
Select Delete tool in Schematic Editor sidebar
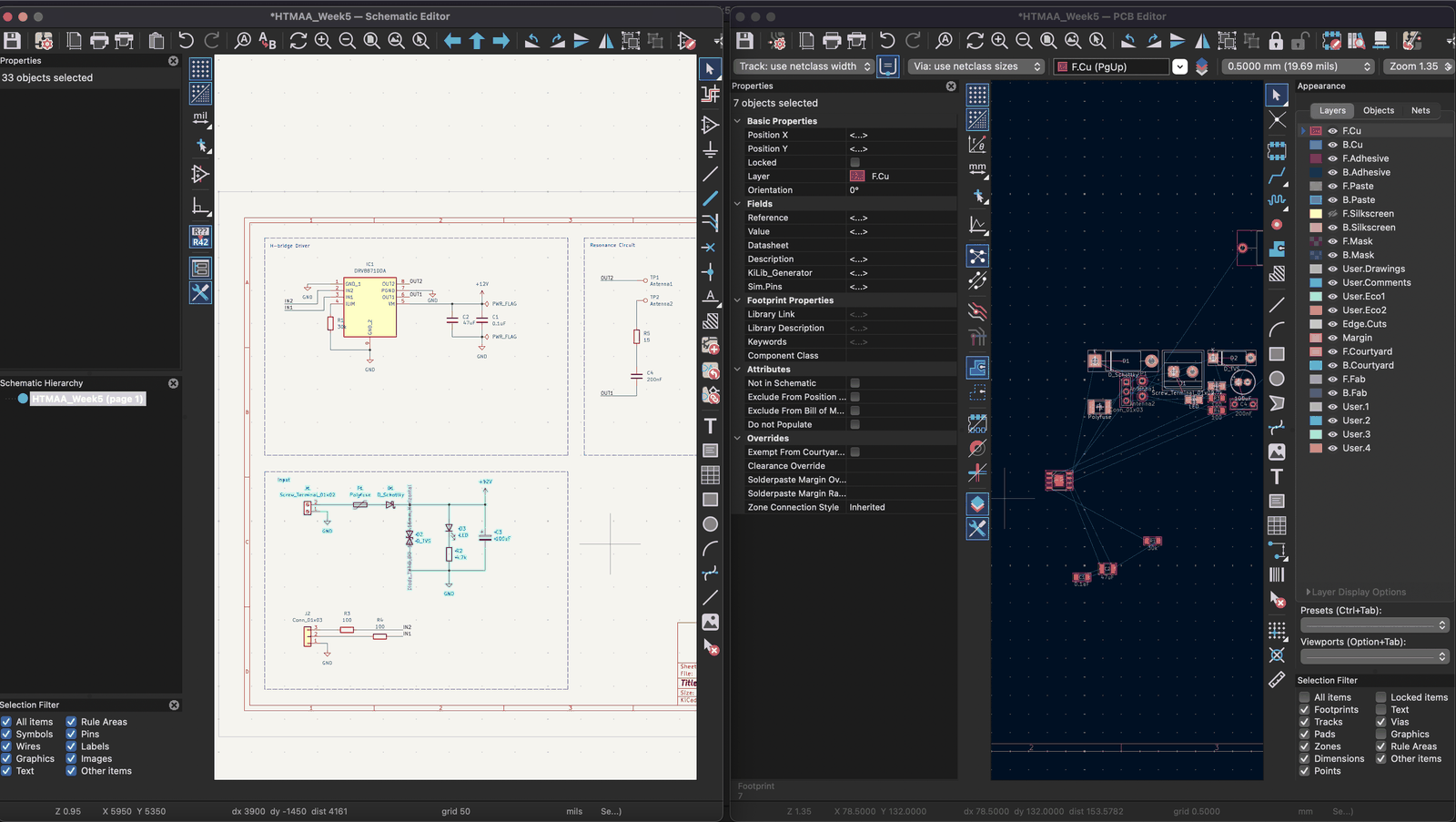[x=711, y=647]
